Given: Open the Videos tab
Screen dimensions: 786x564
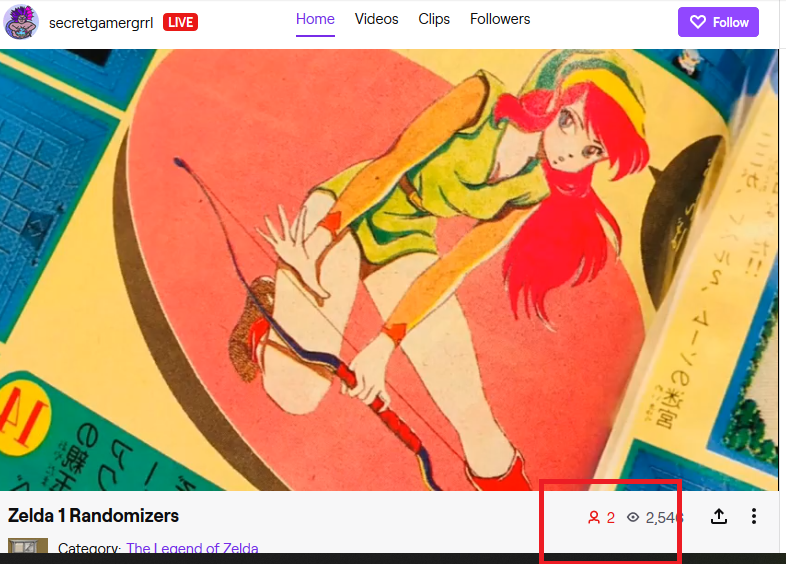Looking at the screenshot, I should [376, 19].
